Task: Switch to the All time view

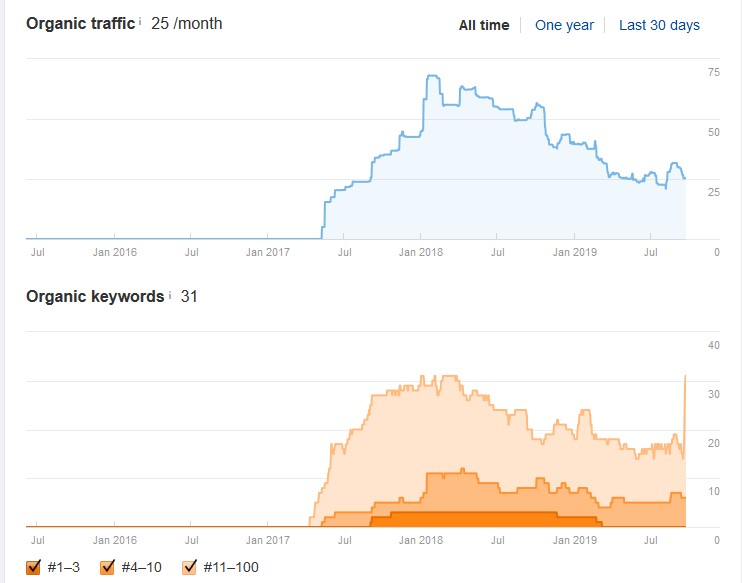Action: pos(484,25)
